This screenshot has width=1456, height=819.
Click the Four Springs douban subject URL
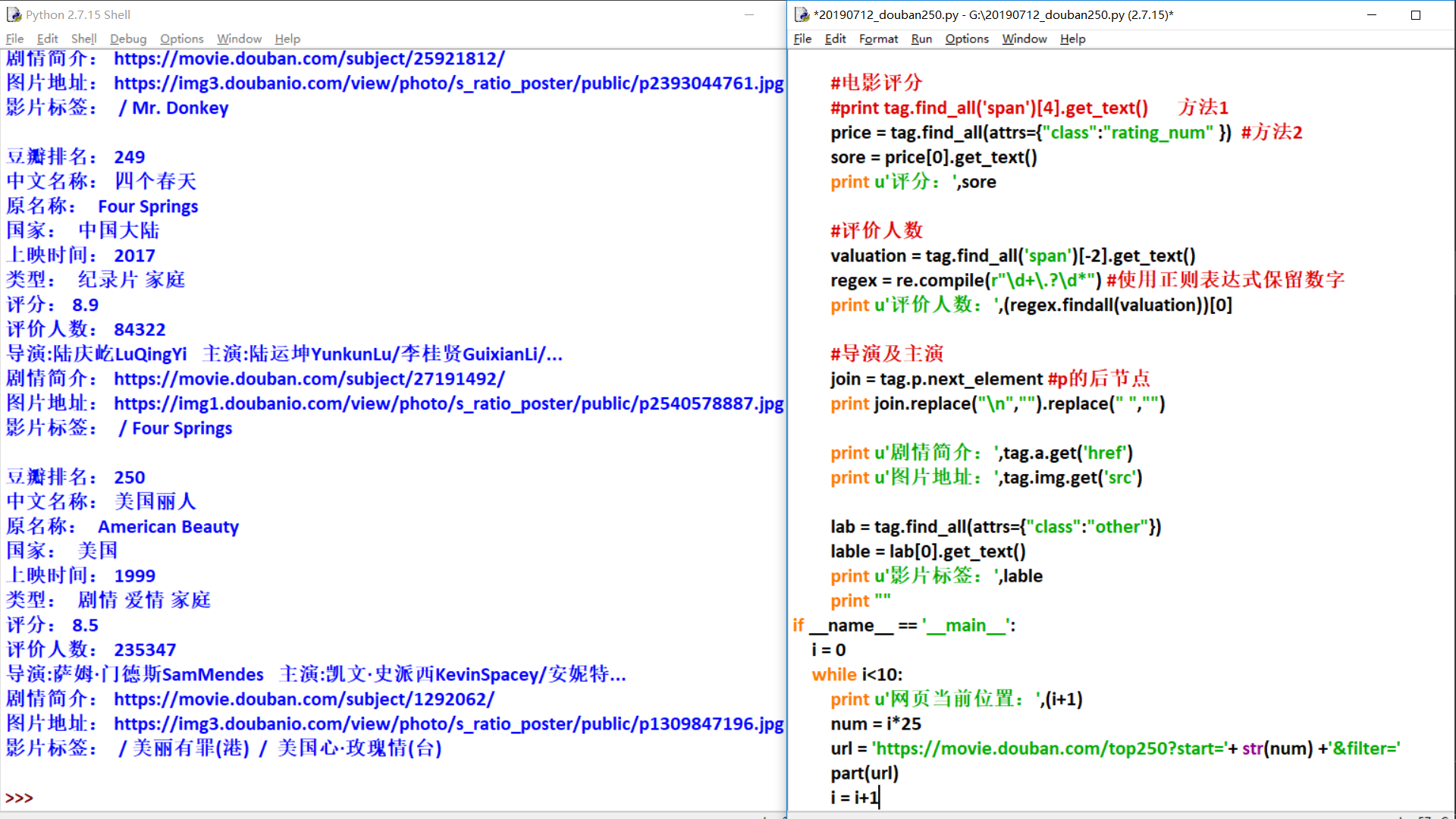pyautogui.click(x=309, y=379)
